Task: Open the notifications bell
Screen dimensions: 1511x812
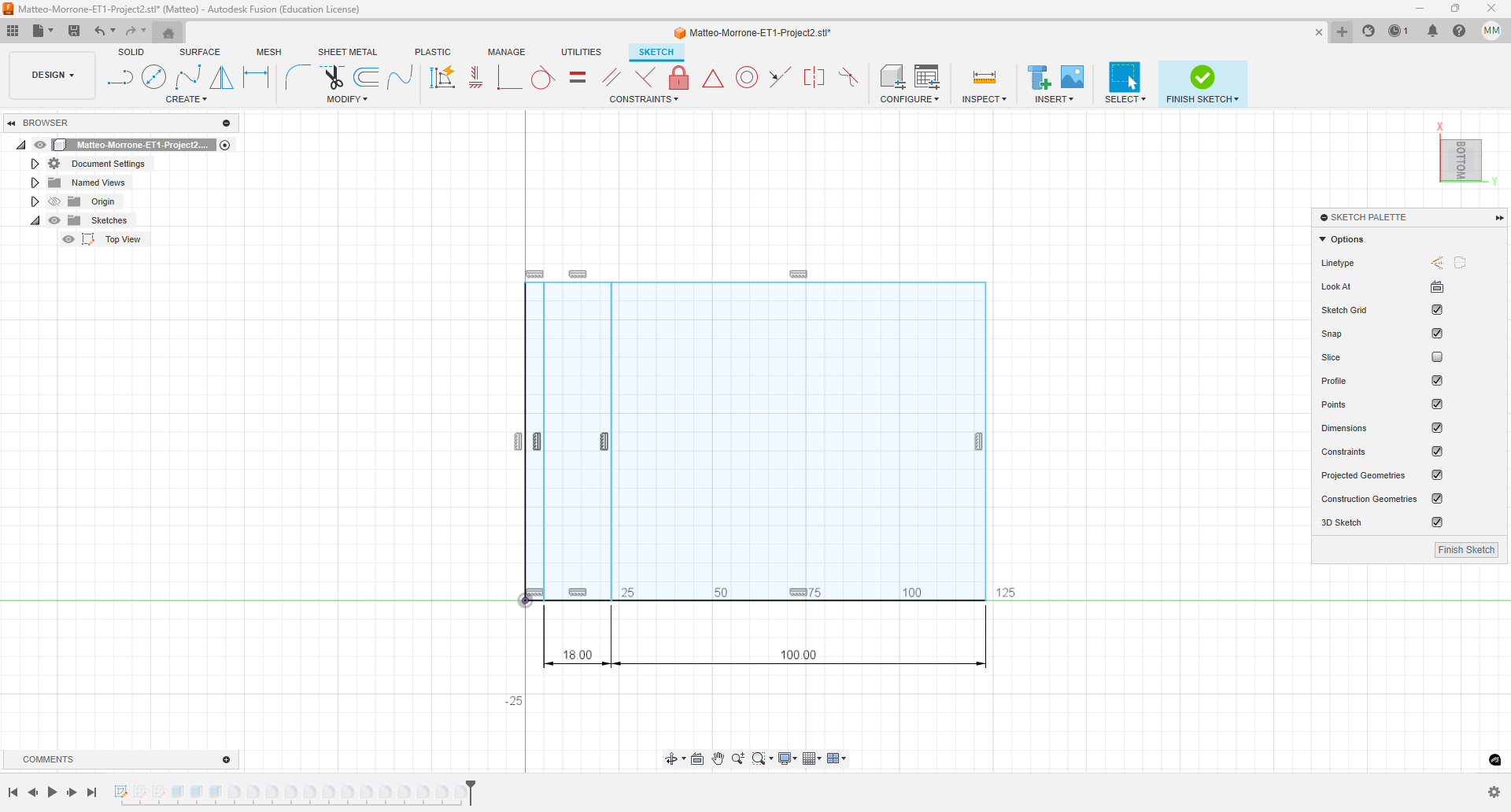Action: 1432,31
